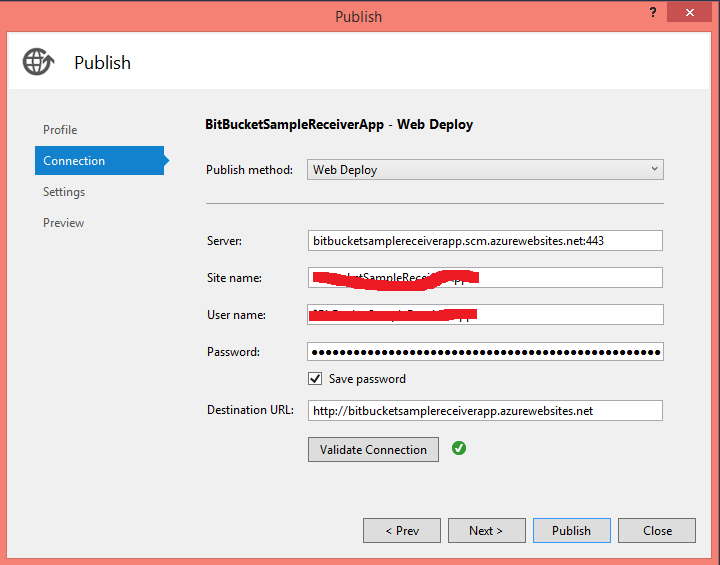Click the Close button at bottom
Image resolution: width=720 pixels, height=565 pixels.
coord(657,531)
